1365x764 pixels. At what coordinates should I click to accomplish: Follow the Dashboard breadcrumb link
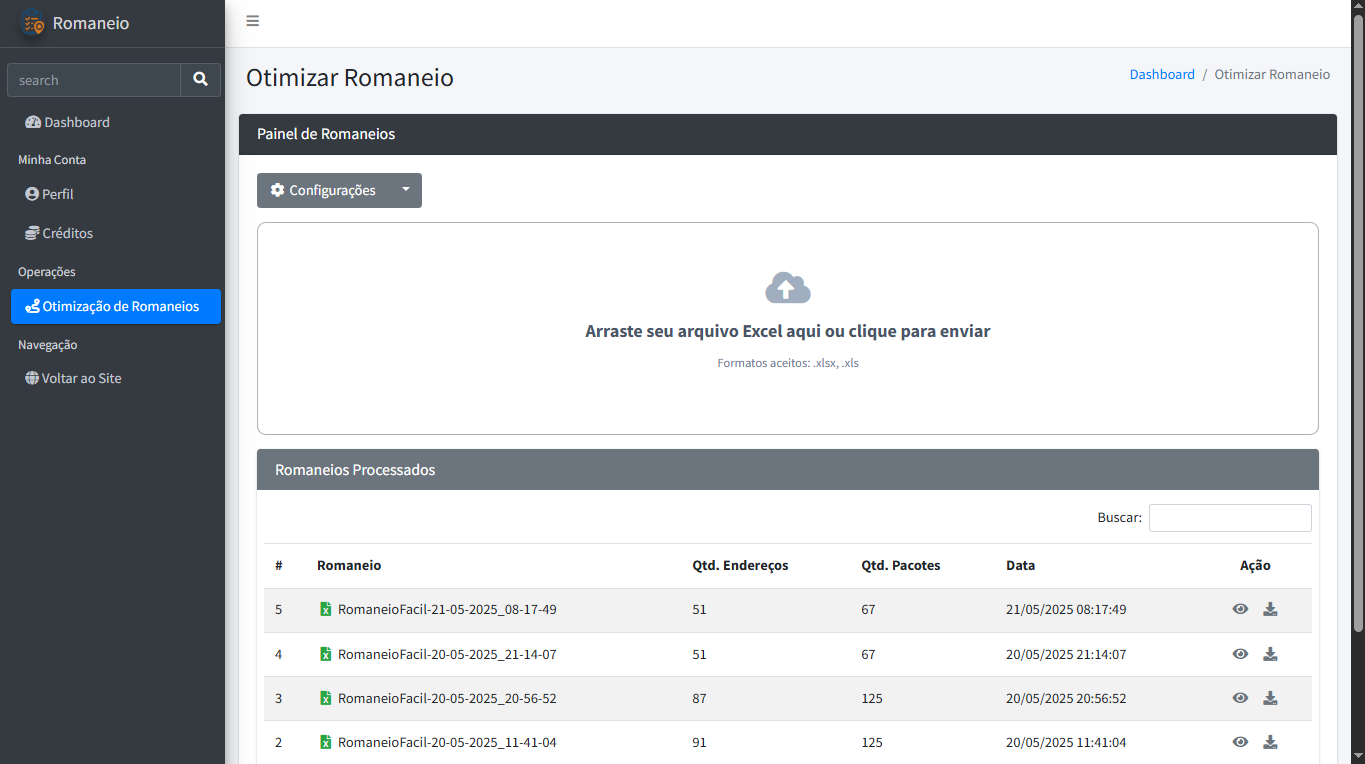(x=1162, y=74)
